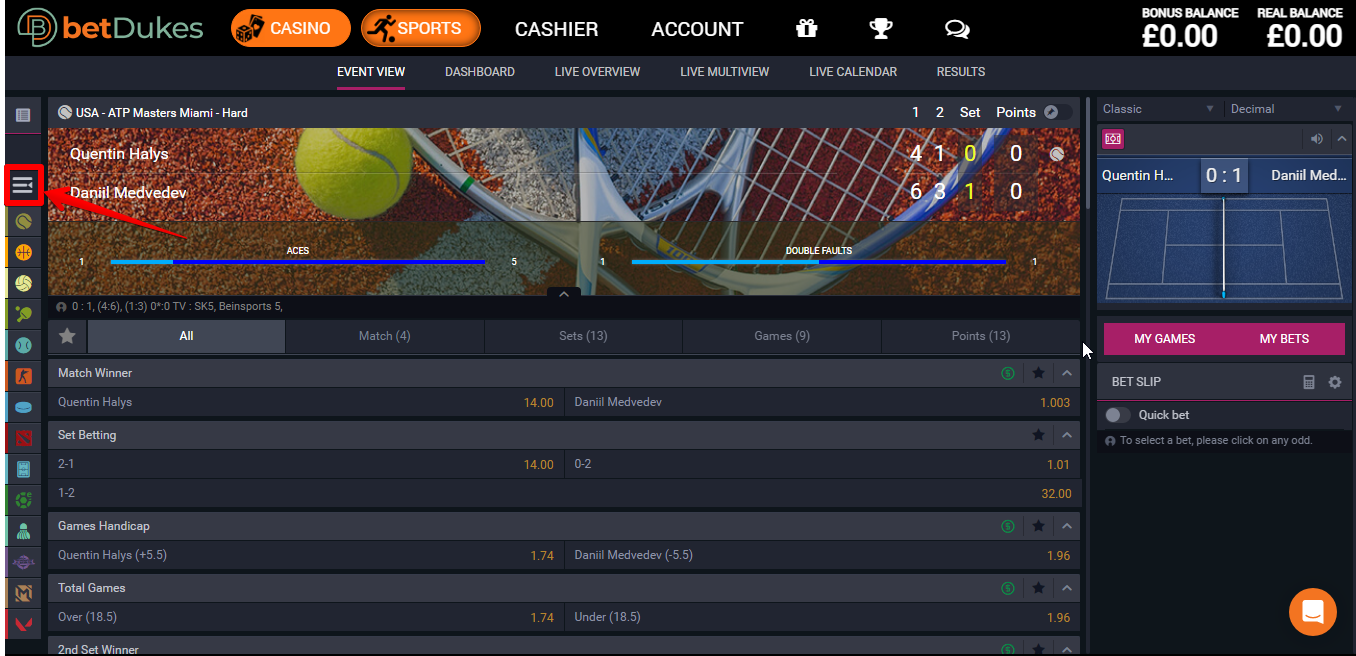Pick Over (18.5) Total Games odds
1356x656 pixels.
pyautogui.click(x=306, y=617)
